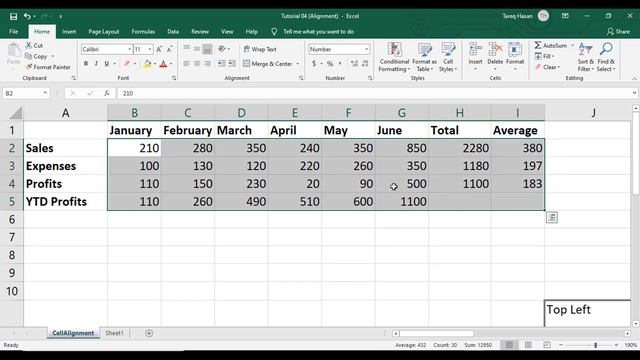Click the Share button
Screen dimensions: 640x360
click(618, 31)
